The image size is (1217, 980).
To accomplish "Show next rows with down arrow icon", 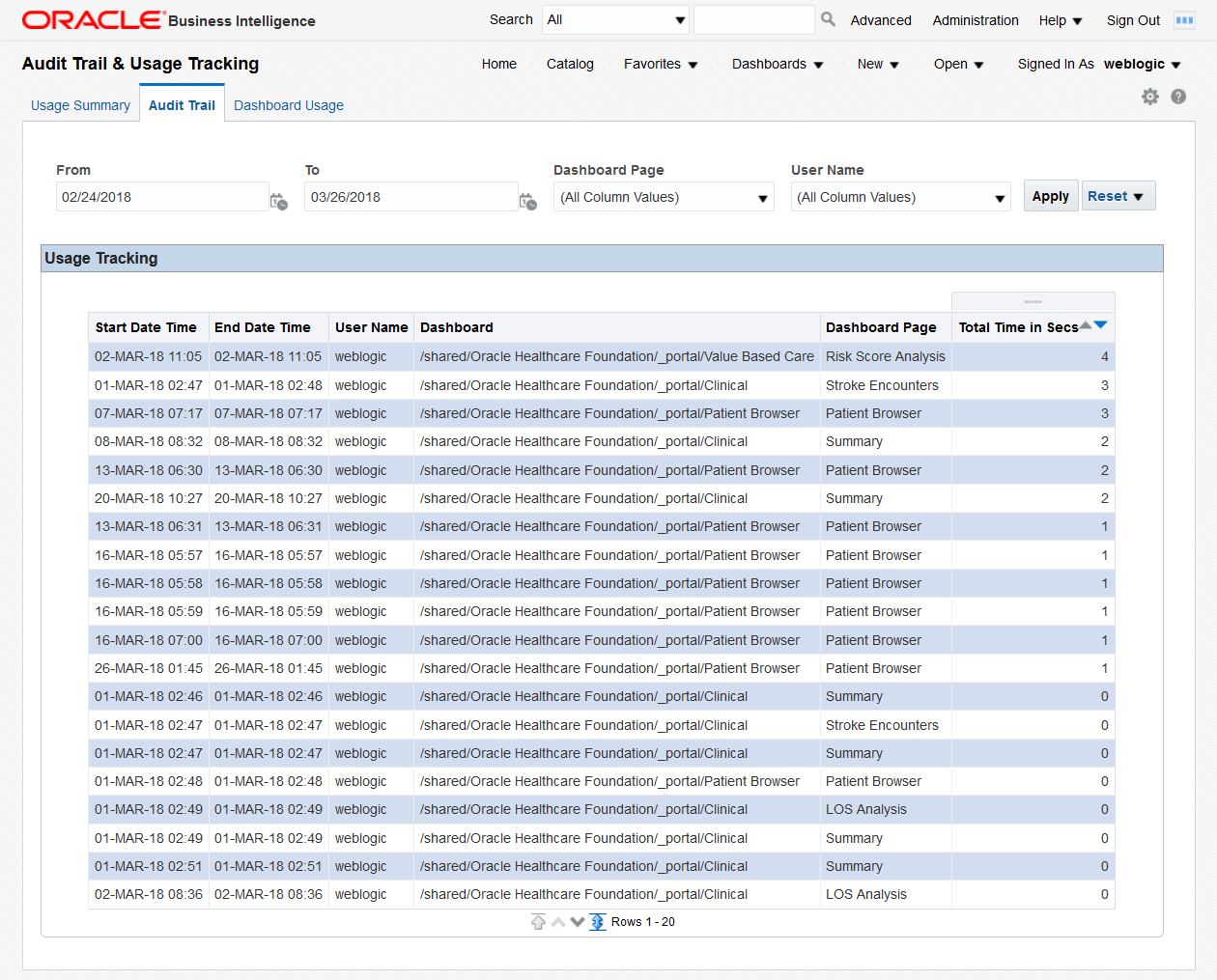I will point(578,921).
